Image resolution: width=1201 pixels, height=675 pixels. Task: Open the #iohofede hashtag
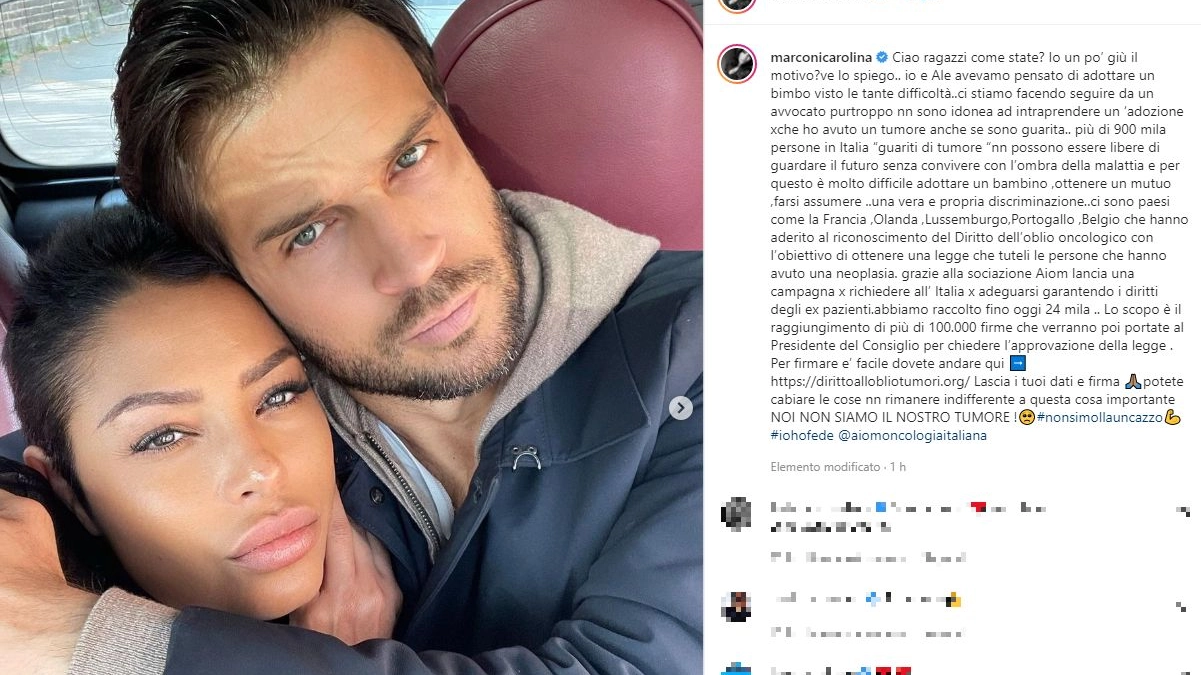coord(803,435)
